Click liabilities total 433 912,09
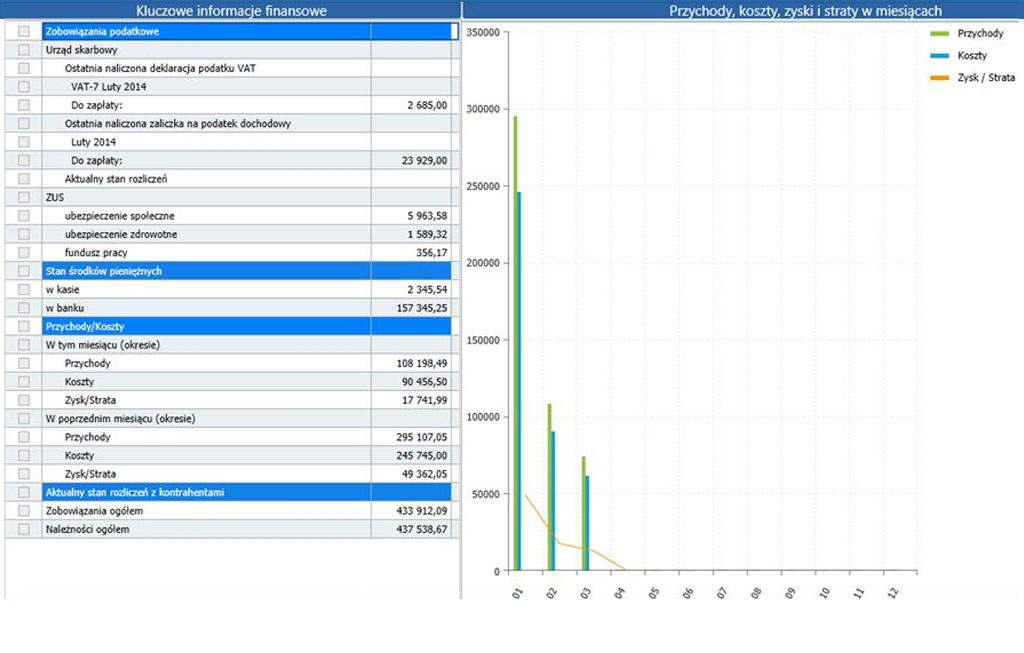 pos(422,511)
